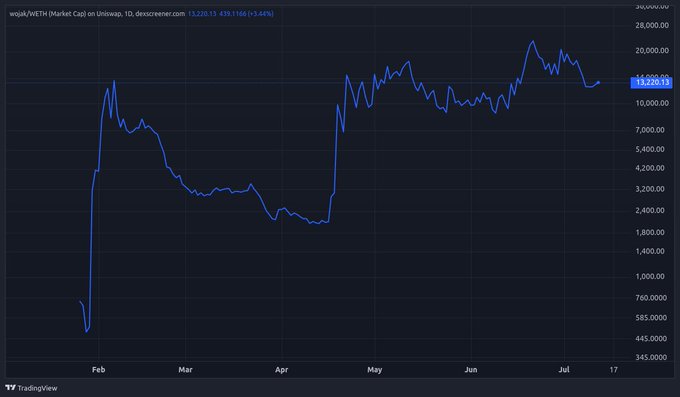The image size is (680, 397).
Task: Click the 585.0000 price axis label
Action: point(651,318)
